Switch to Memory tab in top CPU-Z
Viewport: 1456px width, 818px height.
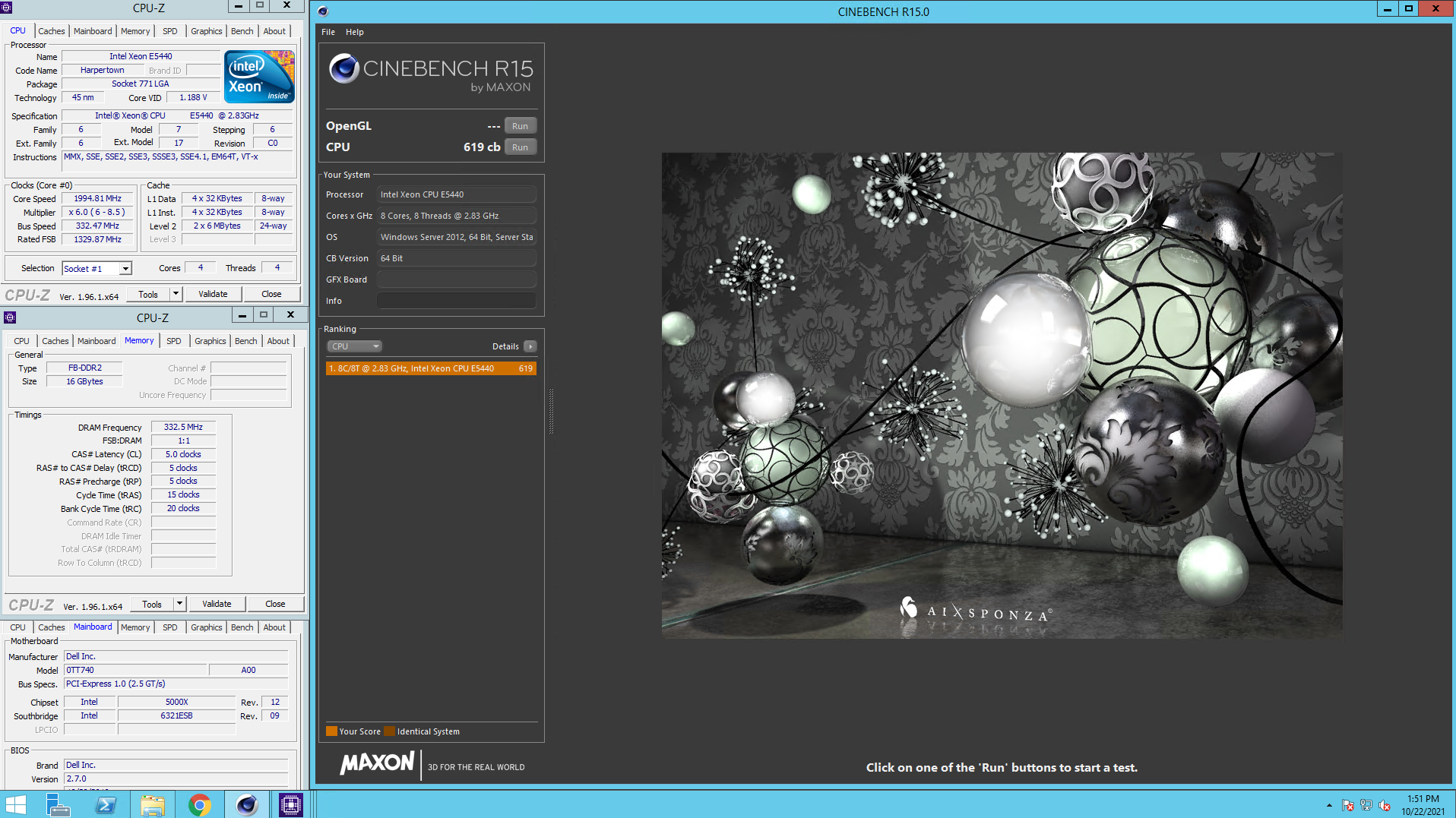(135, 31)
